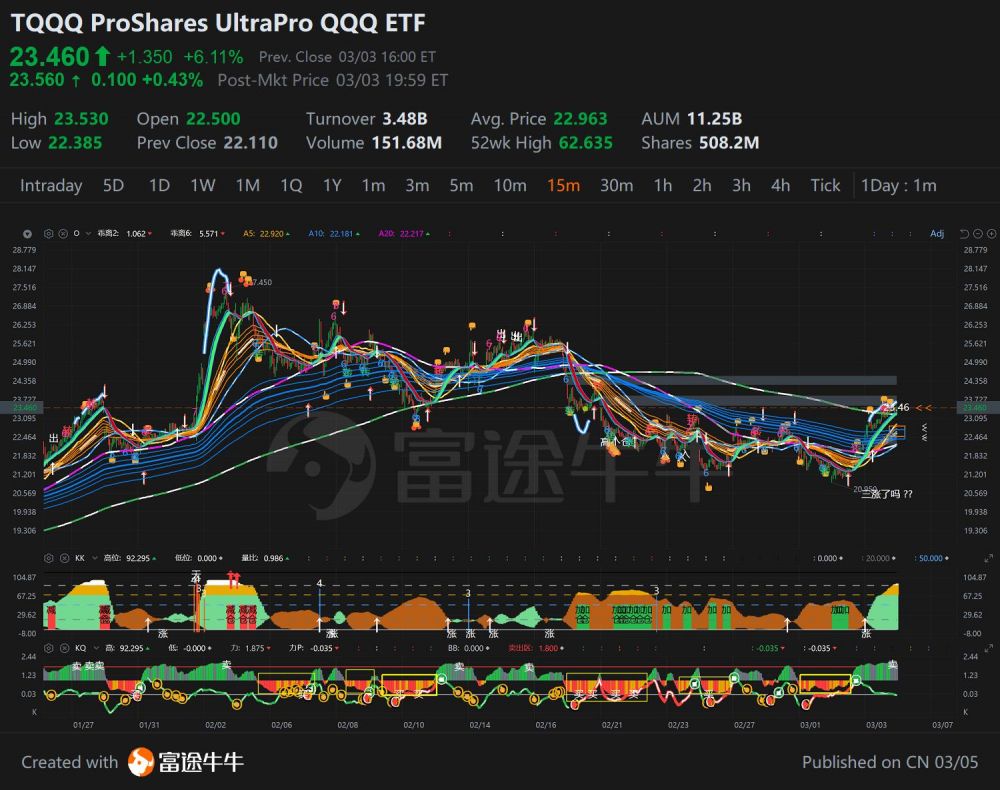Viewport: 1000px width, 790px height.
Task: Click the gear icon beside KQ indicator
Action: tap(50, 649)
